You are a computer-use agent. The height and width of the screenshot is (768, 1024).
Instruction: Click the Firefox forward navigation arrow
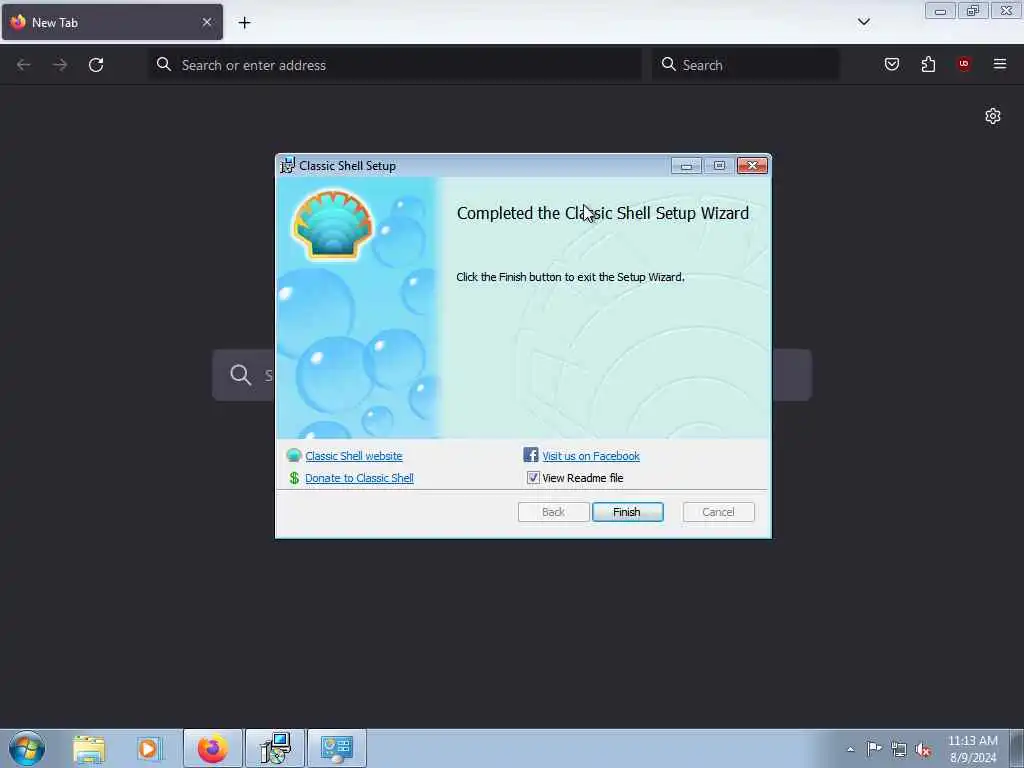60,65
